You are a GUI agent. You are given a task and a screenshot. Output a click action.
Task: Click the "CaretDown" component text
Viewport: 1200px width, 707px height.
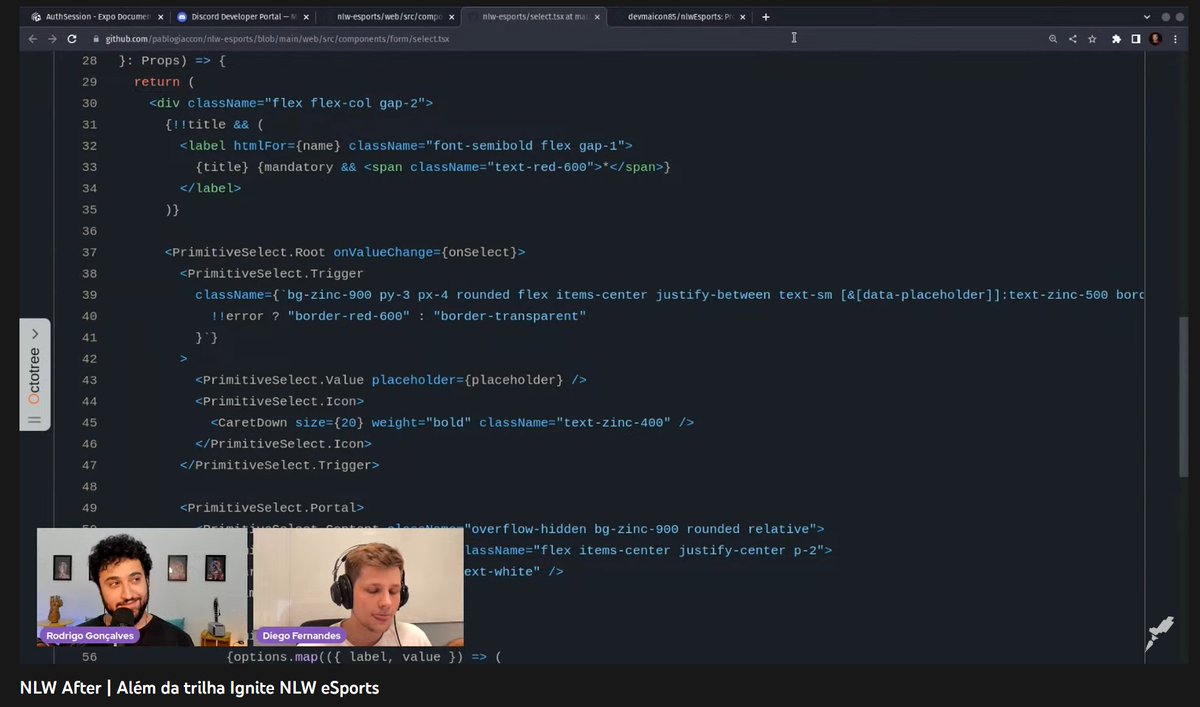(x=252, y=423)
